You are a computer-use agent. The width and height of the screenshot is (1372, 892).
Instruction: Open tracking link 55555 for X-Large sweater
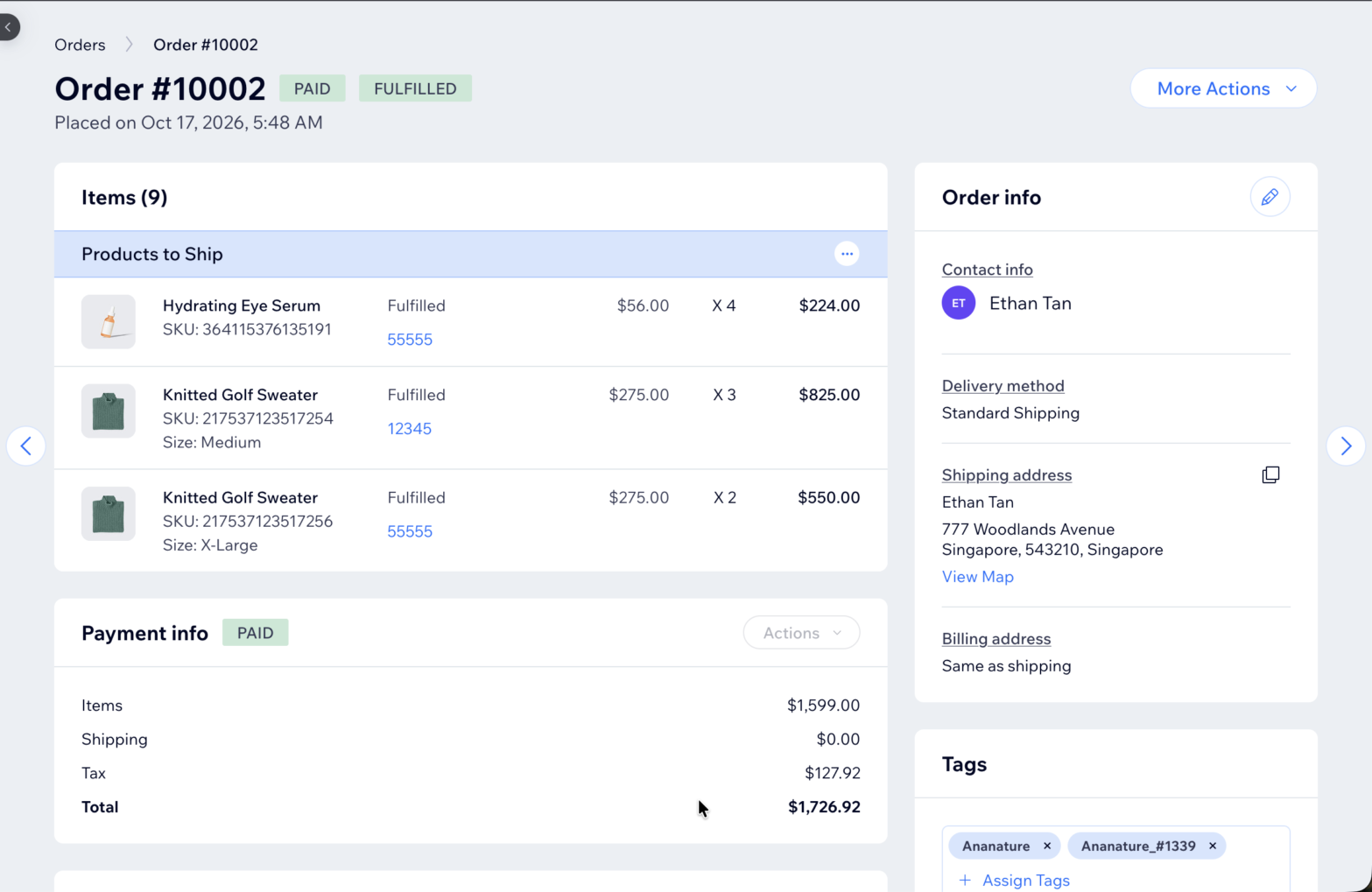(x=410, y=531)
